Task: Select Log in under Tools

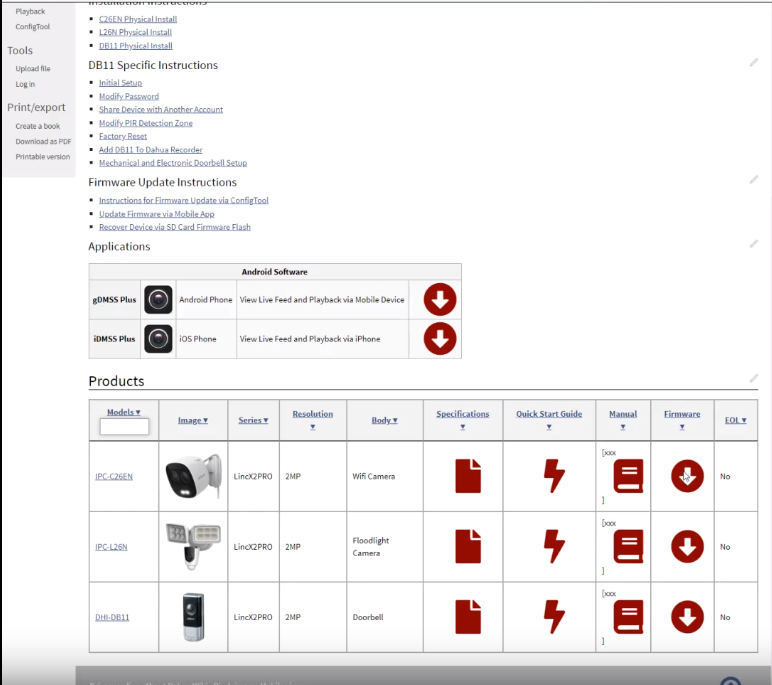Action: coord(25,84)
